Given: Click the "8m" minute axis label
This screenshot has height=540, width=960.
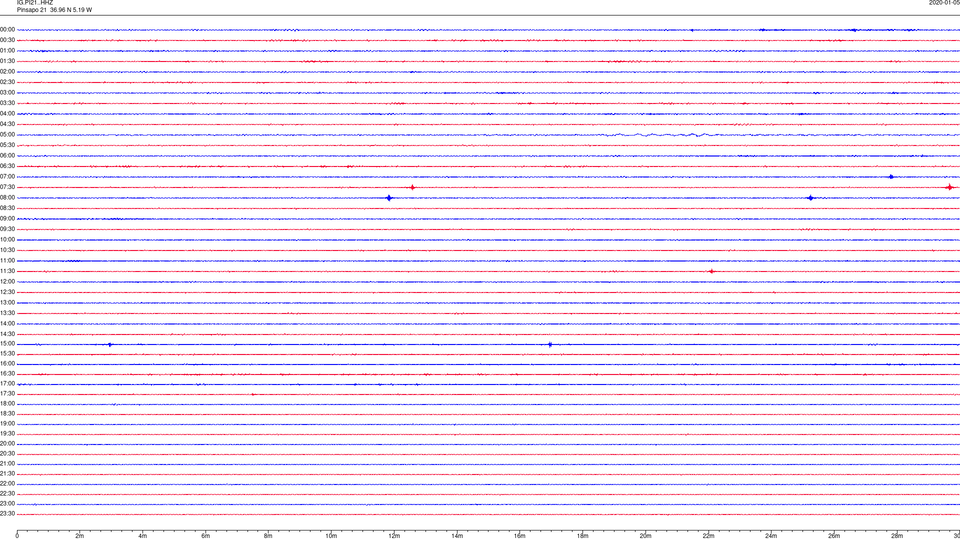Looking at the screenshot, I should pos(268,536).
